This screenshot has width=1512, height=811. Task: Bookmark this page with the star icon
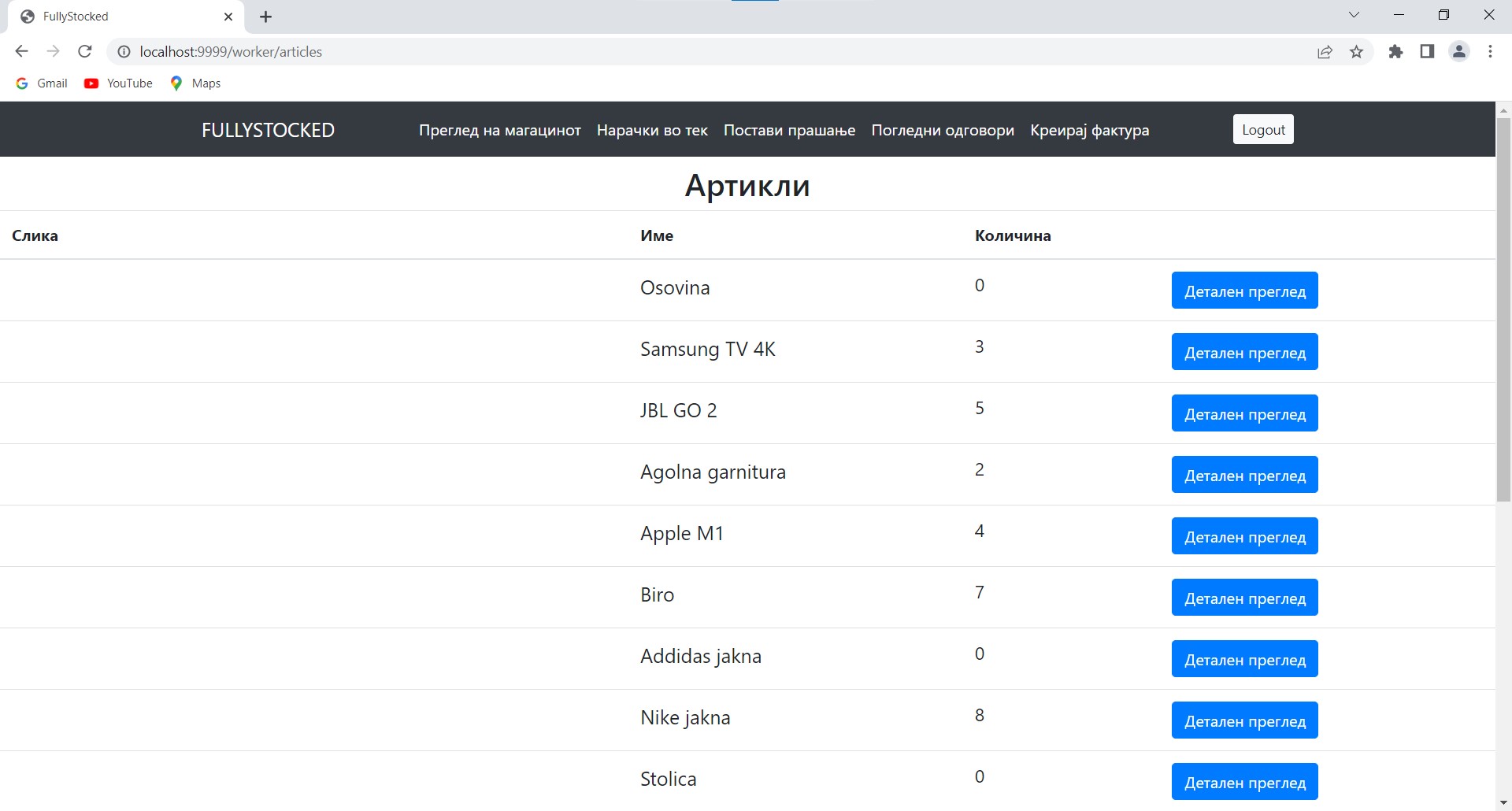1356,52
